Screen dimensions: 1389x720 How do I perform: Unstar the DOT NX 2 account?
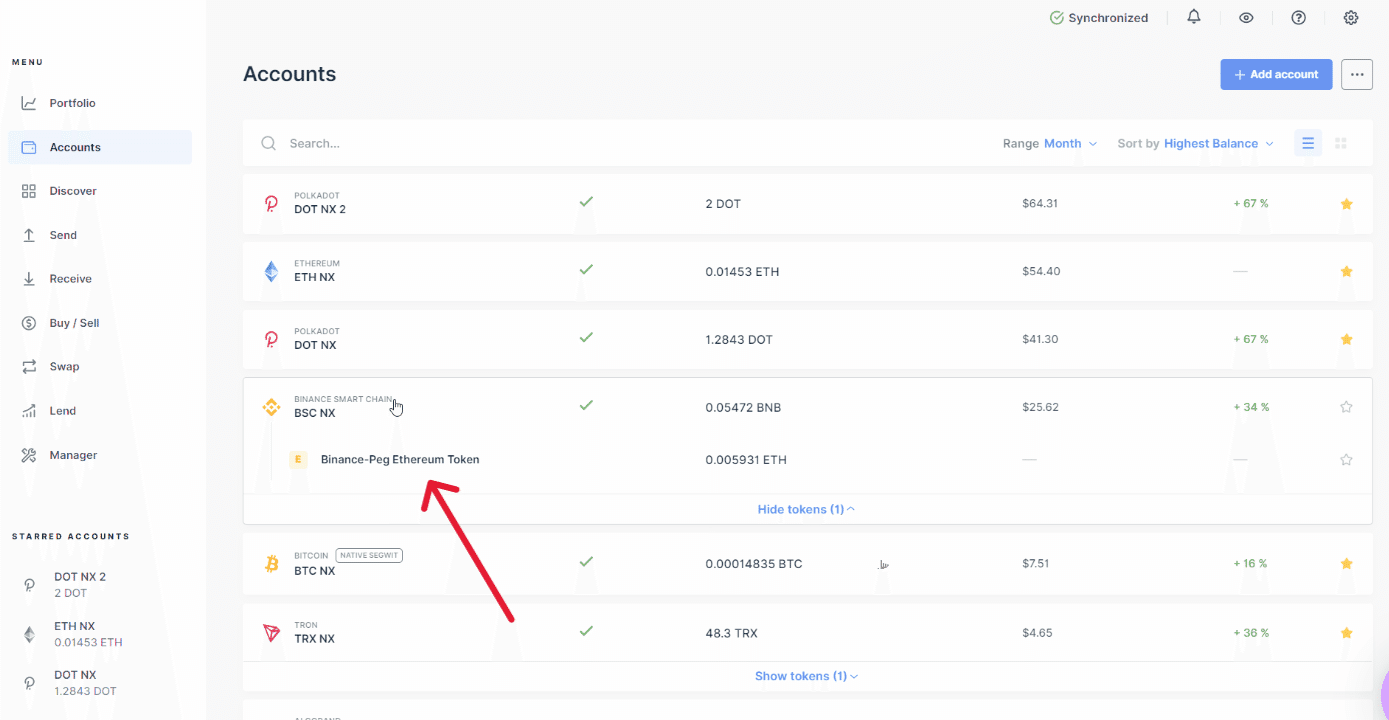click(1346, 204)
